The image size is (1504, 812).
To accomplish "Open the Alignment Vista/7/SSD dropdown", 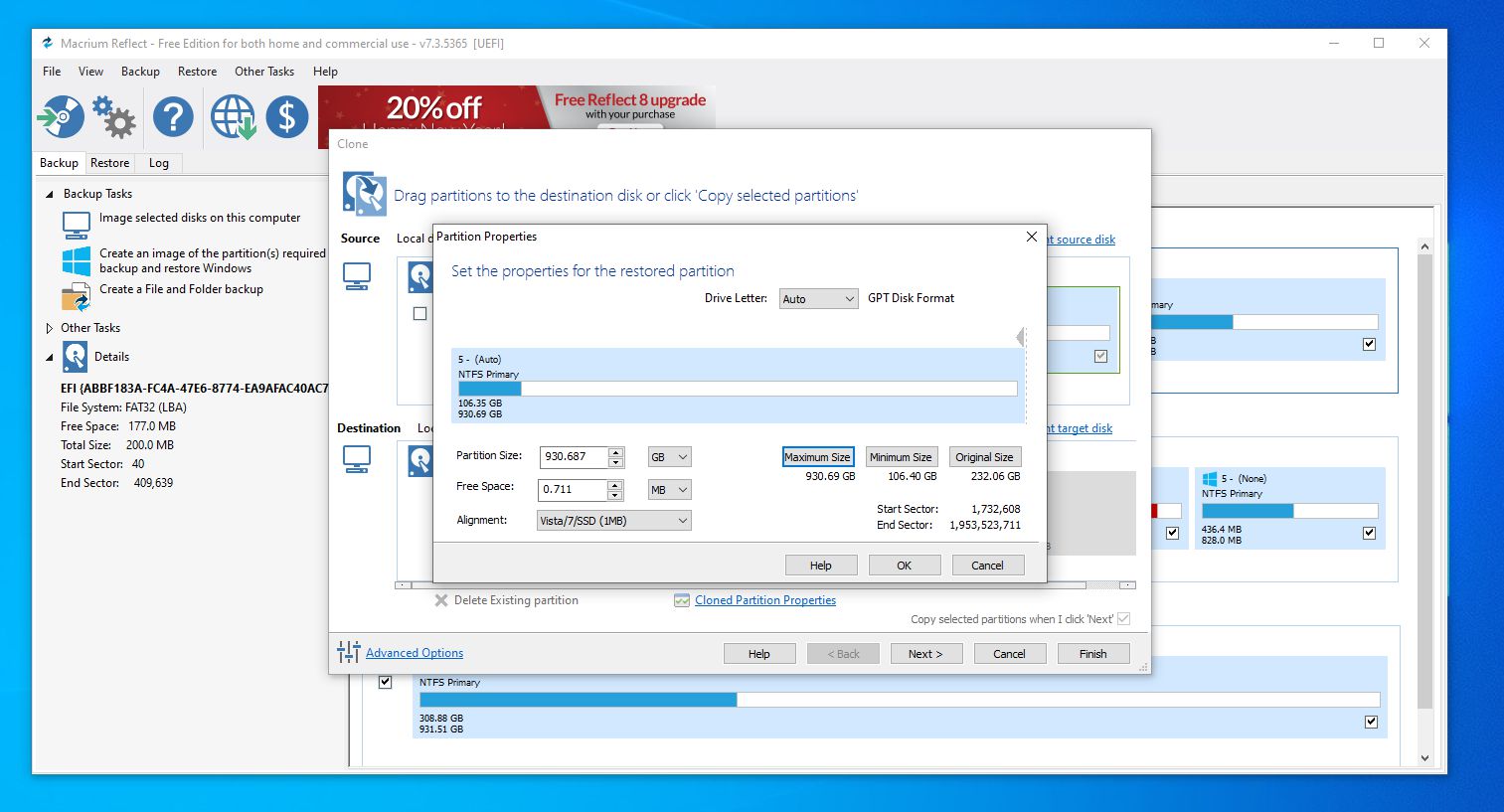I will (x=613, y=521).
